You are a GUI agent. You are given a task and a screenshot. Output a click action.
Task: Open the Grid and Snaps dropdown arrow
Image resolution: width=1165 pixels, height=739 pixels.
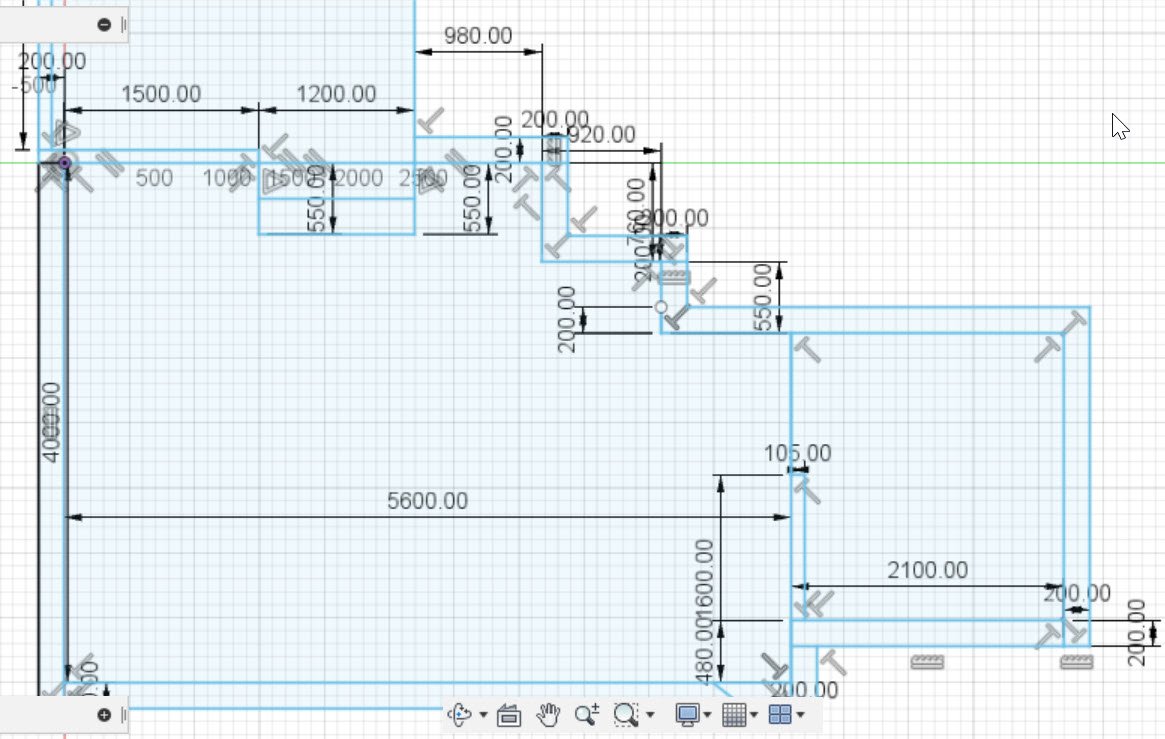pyautogui.click(x=754, y=715)
